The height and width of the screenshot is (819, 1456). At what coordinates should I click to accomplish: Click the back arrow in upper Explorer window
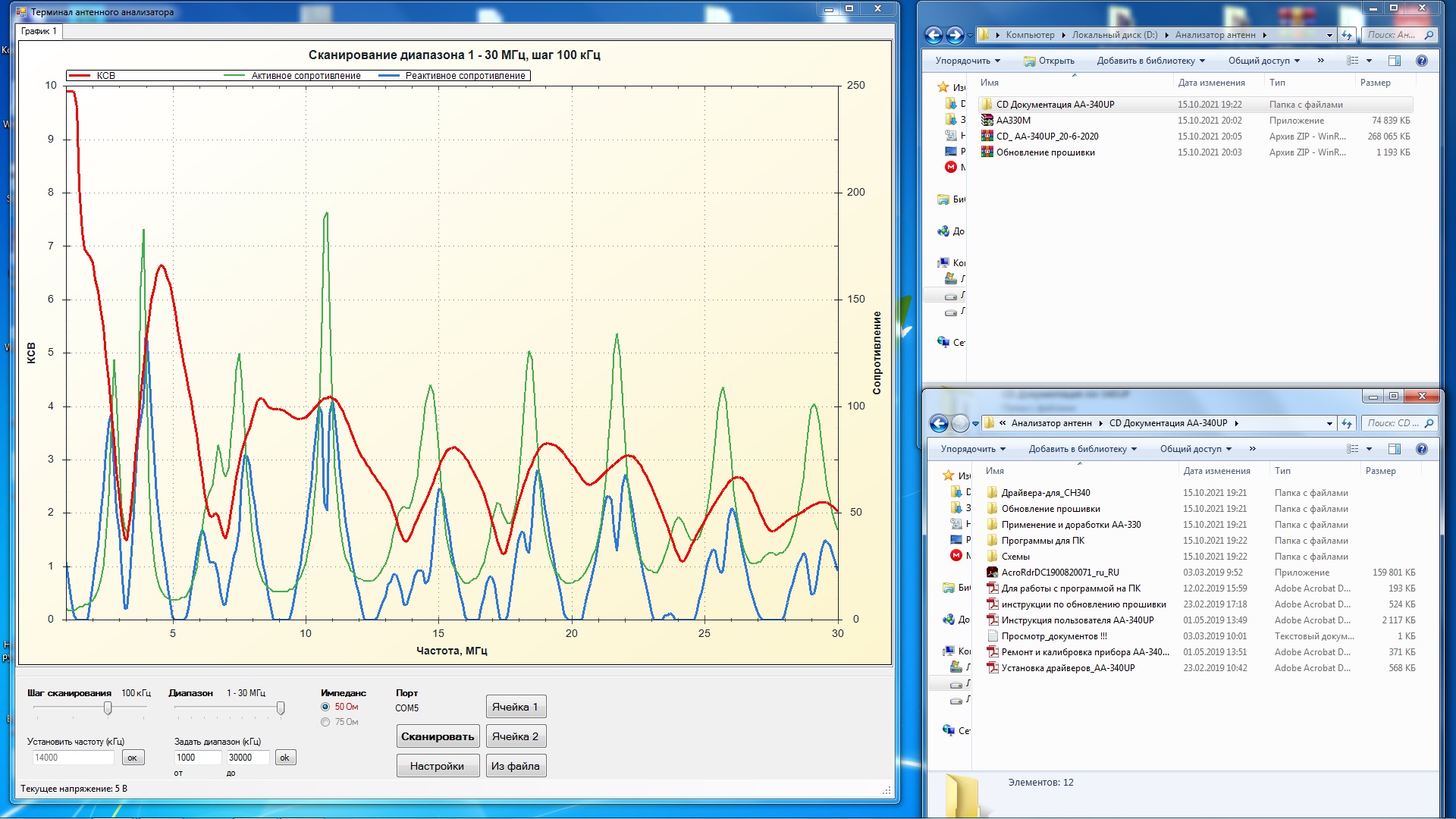934,35
